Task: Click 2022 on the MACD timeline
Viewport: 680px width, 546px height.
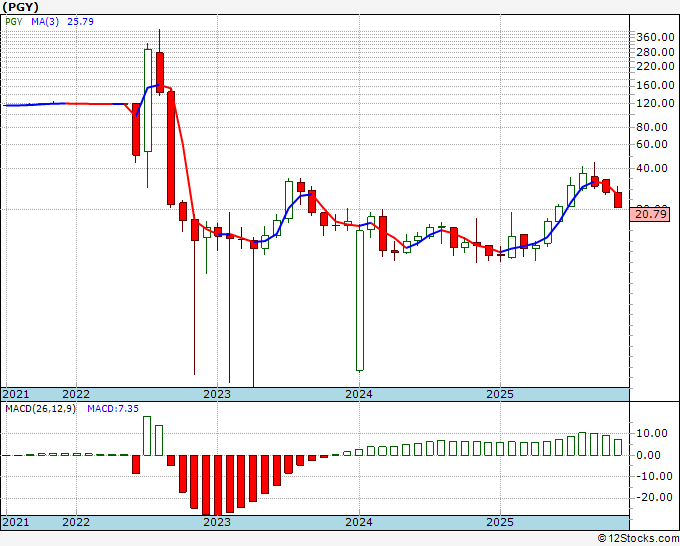Action: click(76, 522)
